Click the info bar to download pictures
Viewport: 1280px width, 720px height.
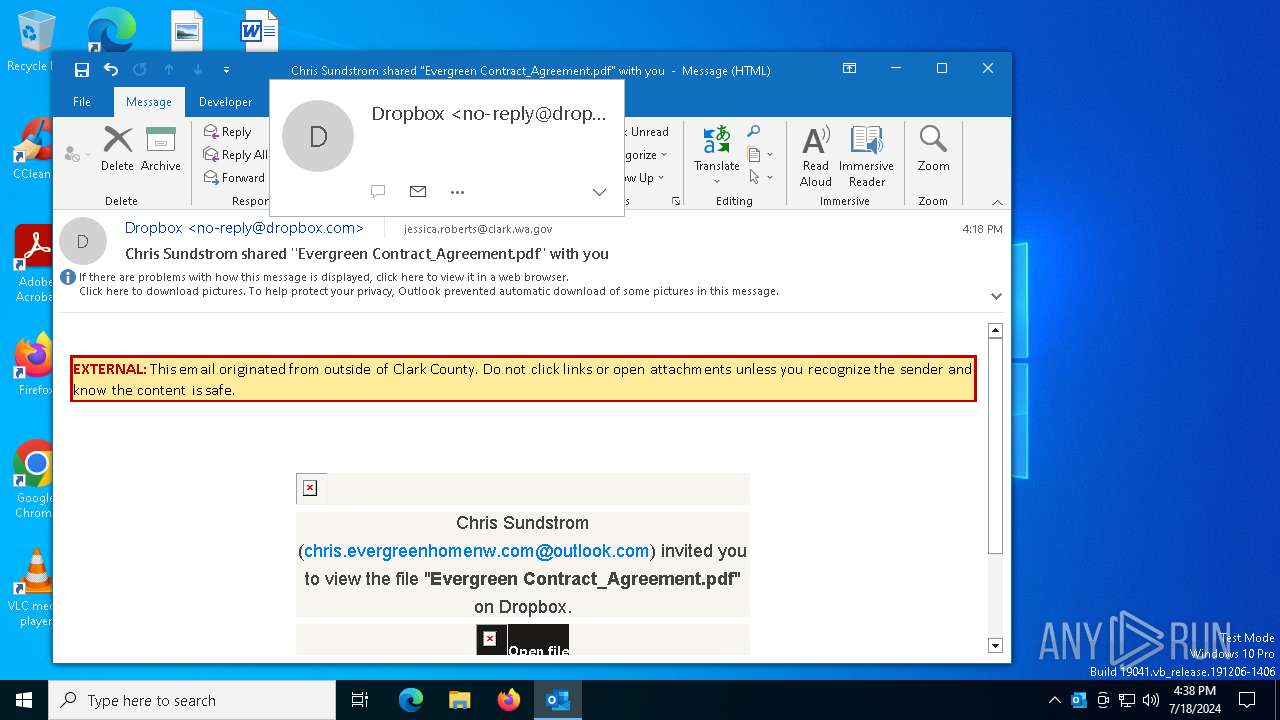pos(428,291)
